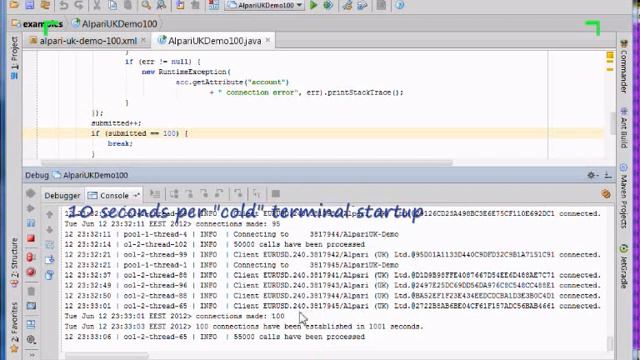The height and width of the screenshot is (360, 640).
Task: Run AlpariUKDemo100 with green play icon
Action: [313, 5]
